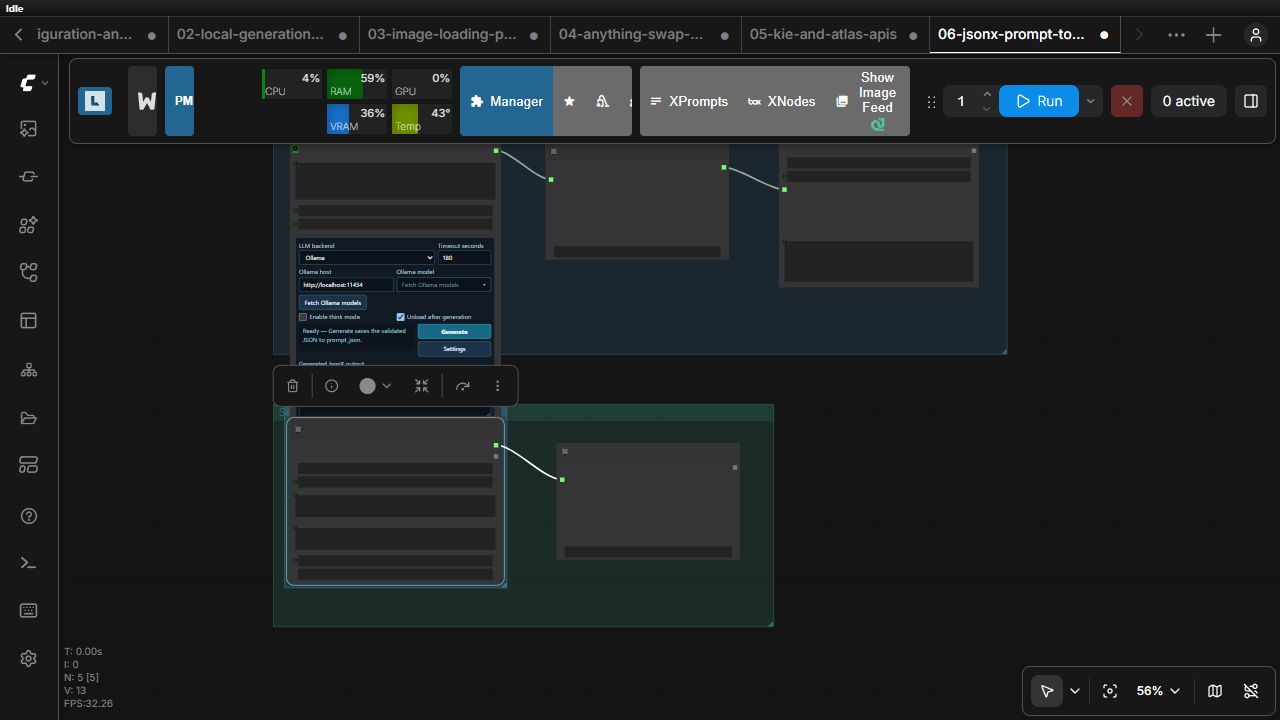The width and height of the screenshot is (1280, 720).
Task: Open XPrompts
Action: (x=688, y=101)
